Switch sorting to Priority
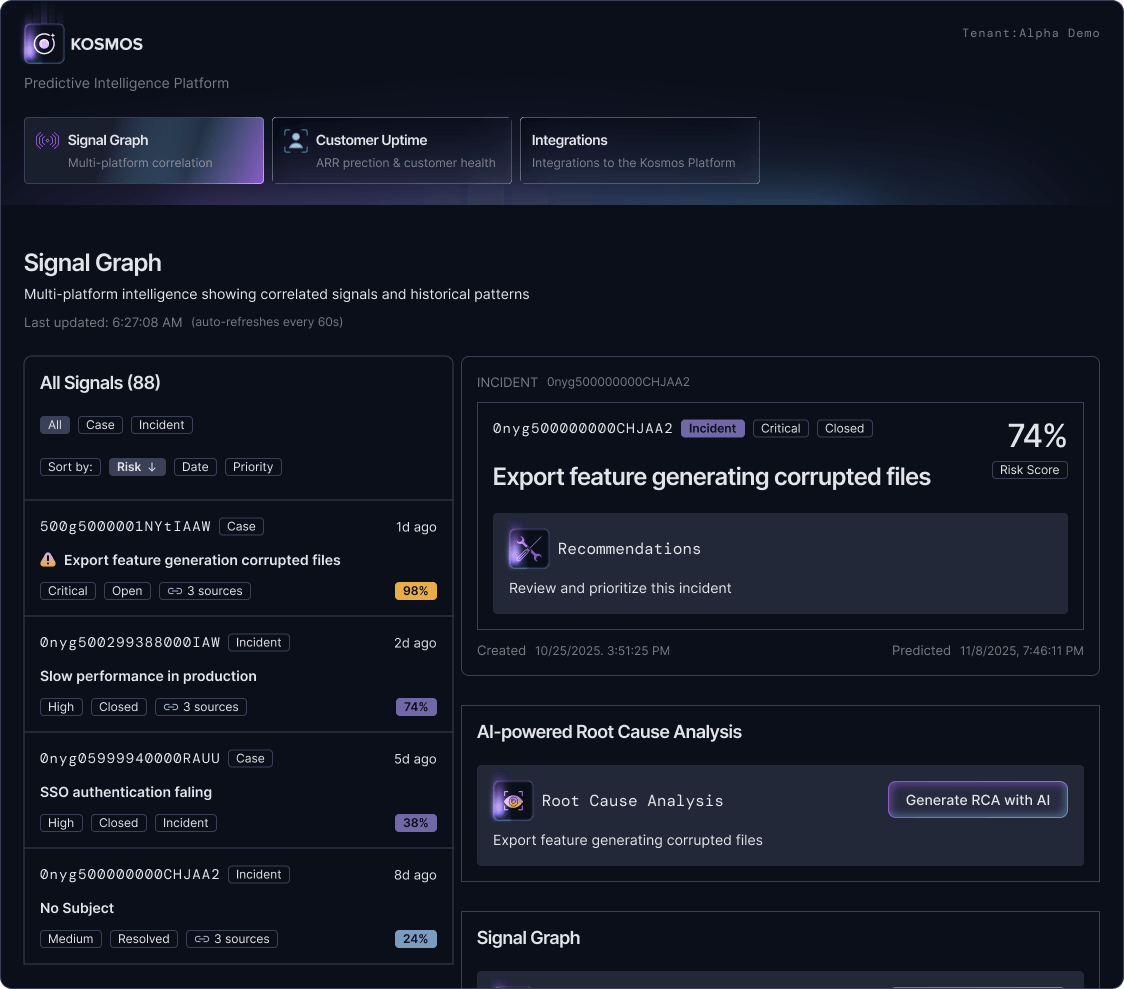 tap(253, 467)
